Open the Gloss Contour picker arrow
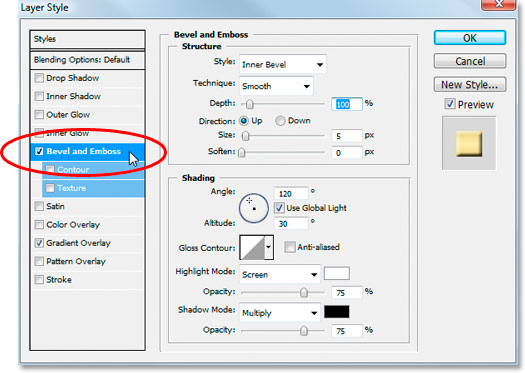Screen dimensions: 525x373 [x=269, y=247]
